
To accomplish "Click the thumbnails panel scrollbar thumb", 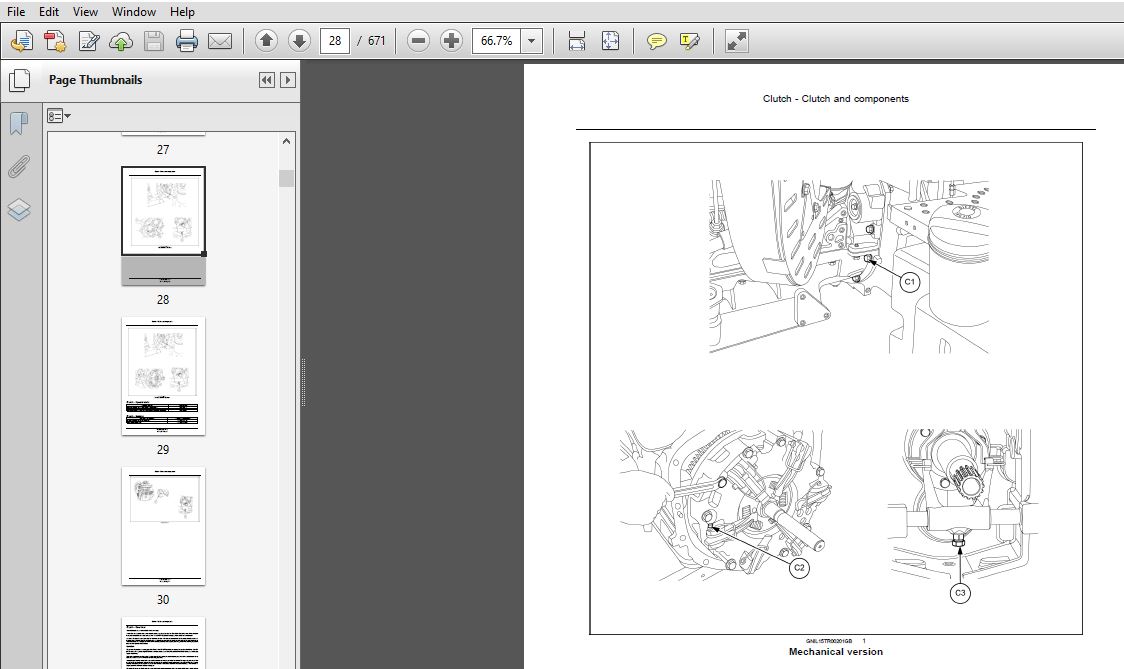I will [x=287, y=178].
